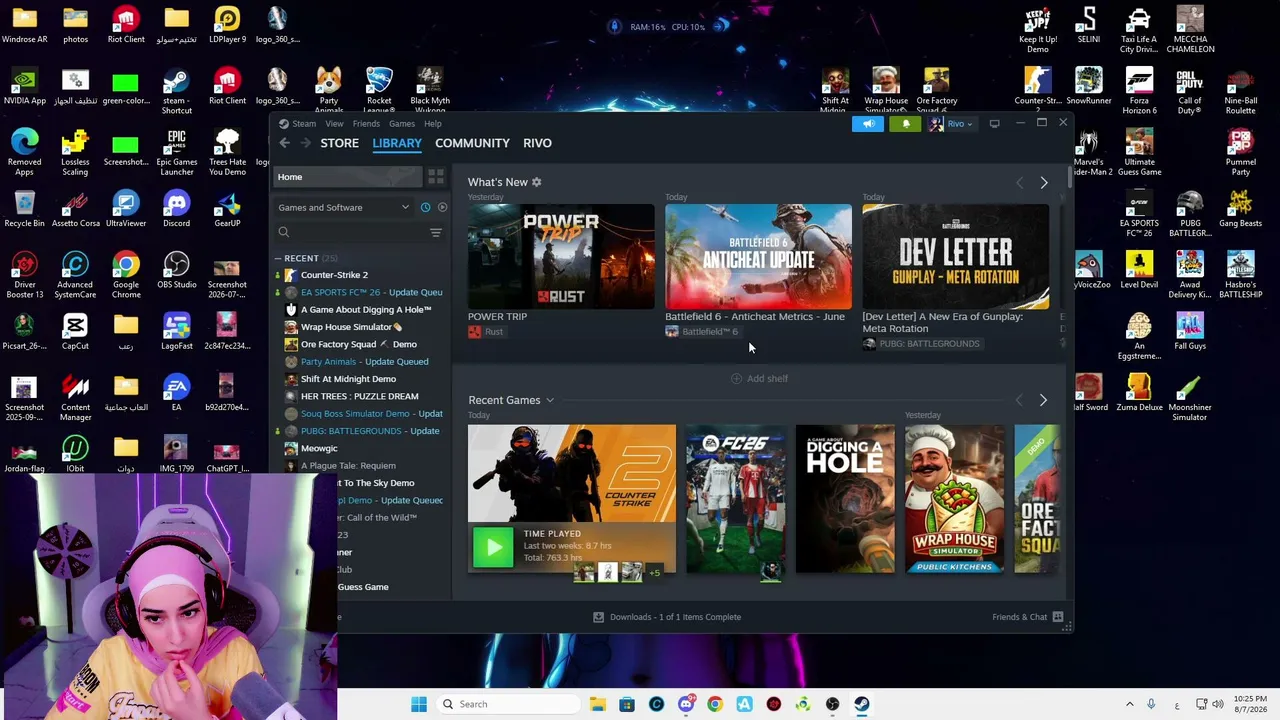Click the green Play button for Counter-Strike 2
This screenshot has width=1280, height=720.
click(x=493, y=547)
